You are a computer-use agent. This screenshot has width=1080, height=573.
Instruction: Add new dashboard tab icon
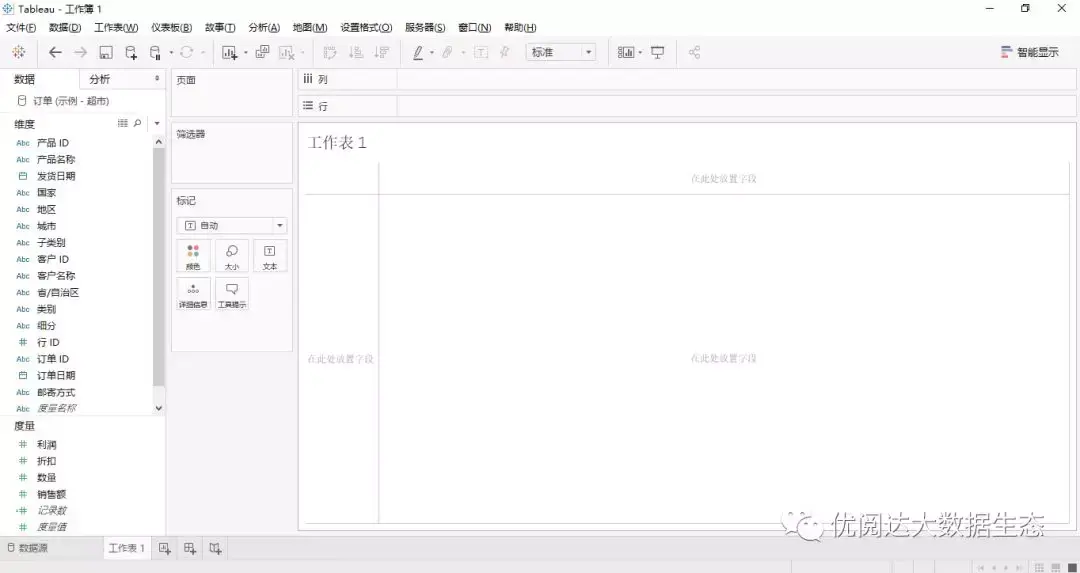pyautogui.click(x=189, y=548)
